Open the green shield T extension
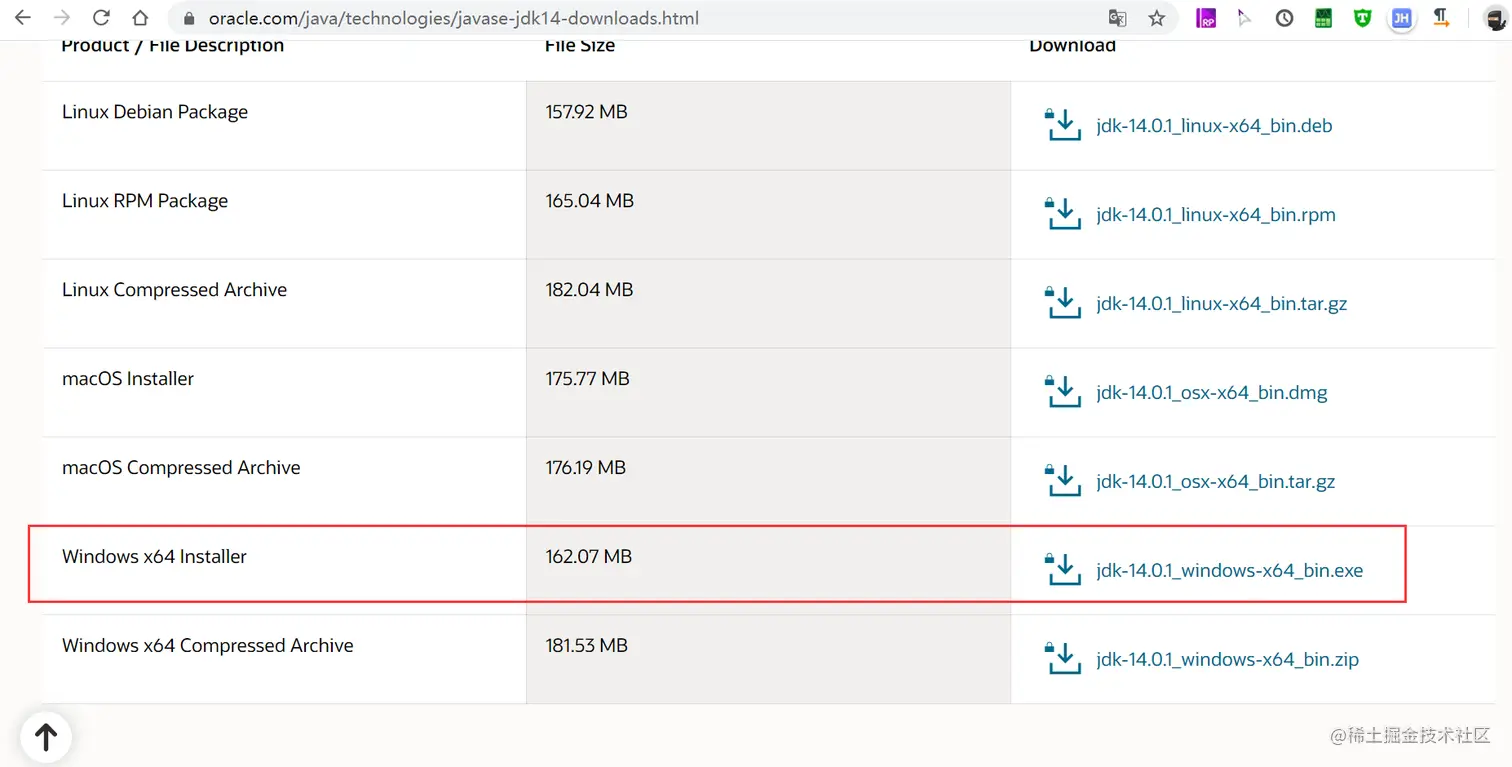This screenshot has height=767, width=1512. (1362, 18)
